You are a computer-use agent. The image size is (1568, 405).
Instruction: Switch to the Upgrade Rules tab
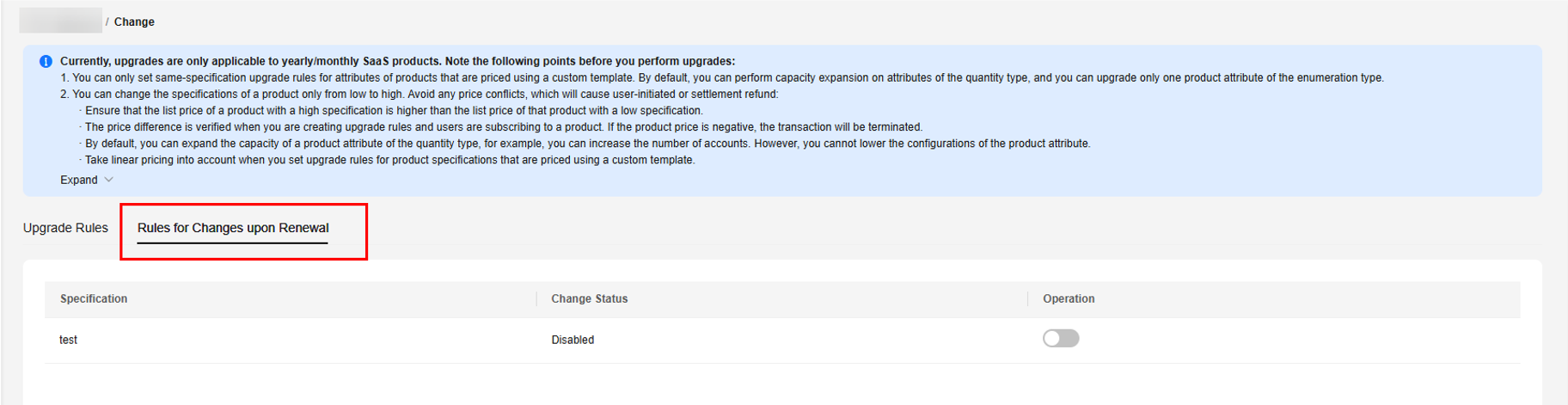point(65,228)
